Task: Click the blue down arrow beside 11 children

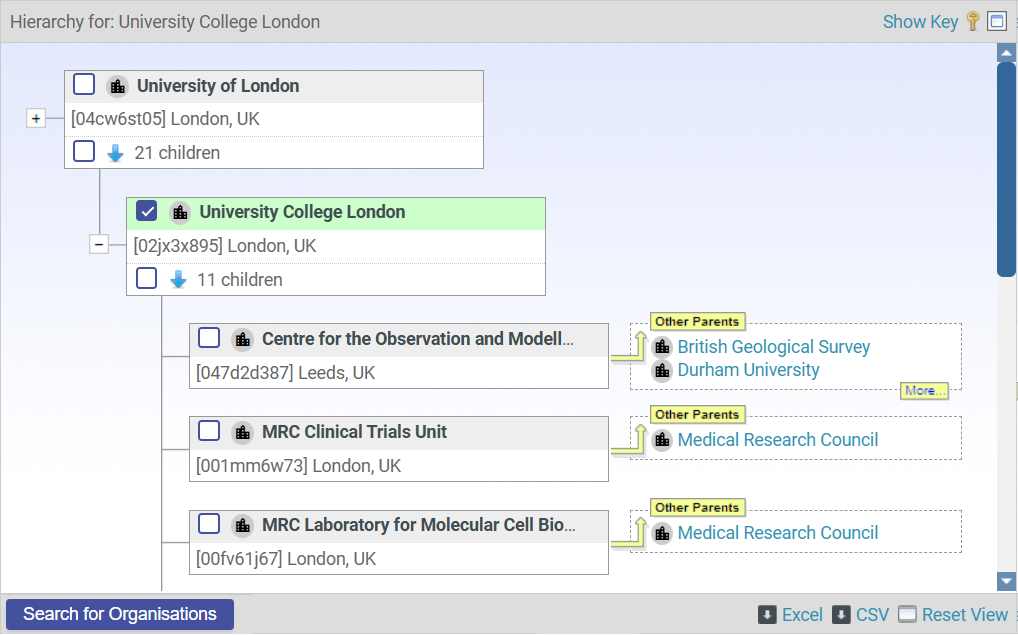Action: pos(178,280)
